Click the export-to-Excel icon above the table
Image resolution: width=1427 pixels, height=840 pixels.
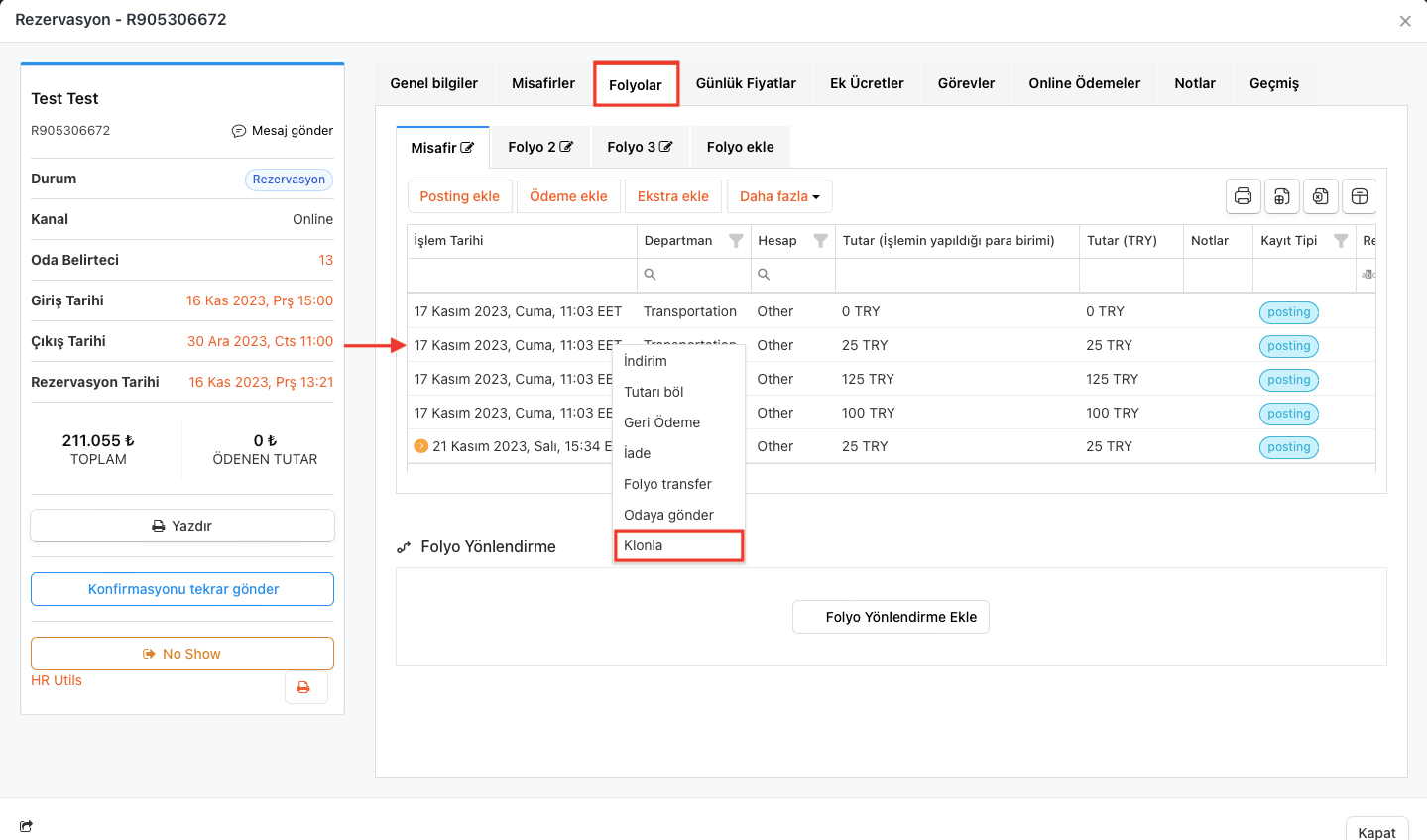[1320, 196]
